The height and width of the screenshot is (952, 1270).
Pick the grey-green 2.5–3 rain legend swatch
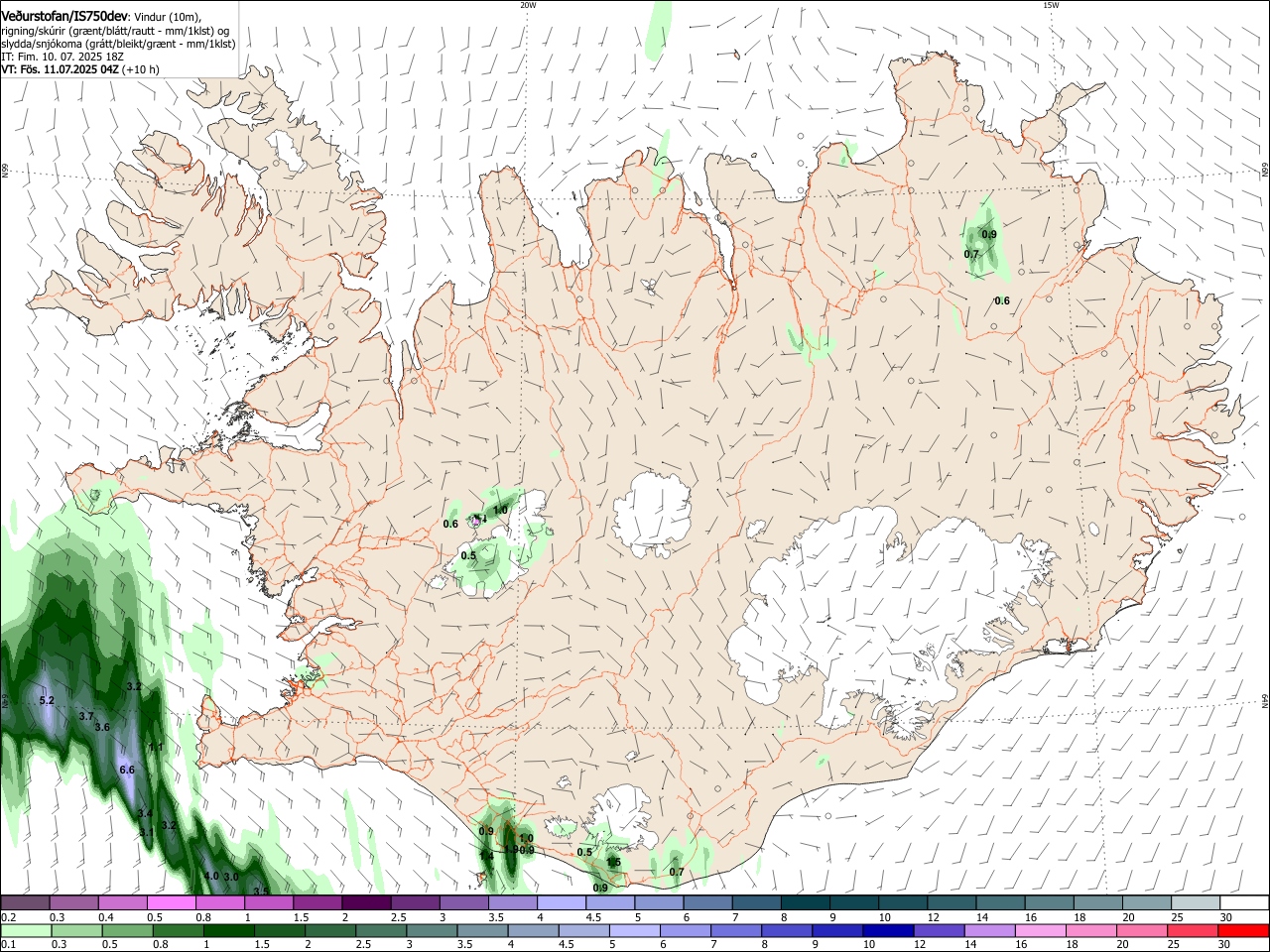point(381,930)
